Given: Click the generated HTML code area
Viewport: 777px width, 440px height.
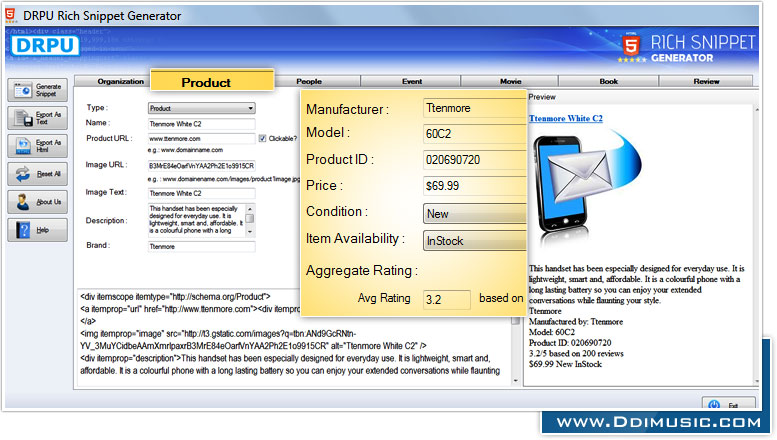Looking at the screenshot, I should click(x=292, y=336).
